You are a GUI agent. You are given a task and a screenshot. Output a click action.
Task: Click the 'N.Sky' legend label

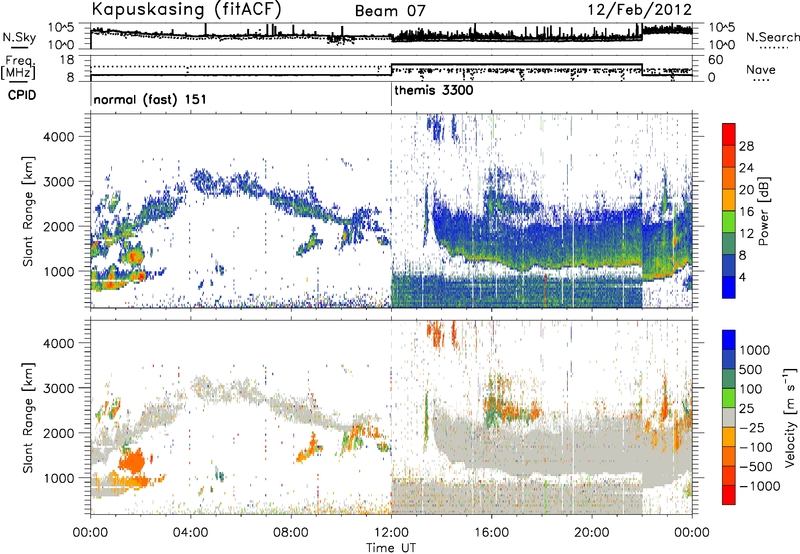pyautogui.click(x=19, y=38)
